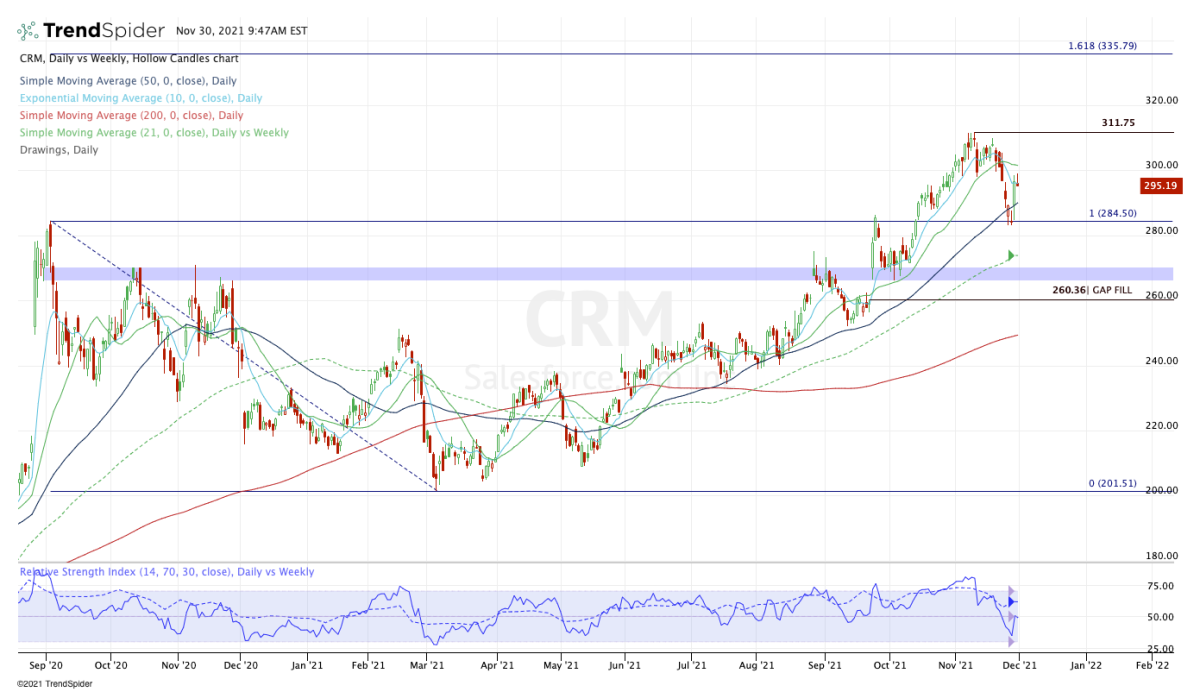Click the green weekly SMA arrow marker
The width and height of the screenshot is (1200, 692).
tap(1012, 256)
